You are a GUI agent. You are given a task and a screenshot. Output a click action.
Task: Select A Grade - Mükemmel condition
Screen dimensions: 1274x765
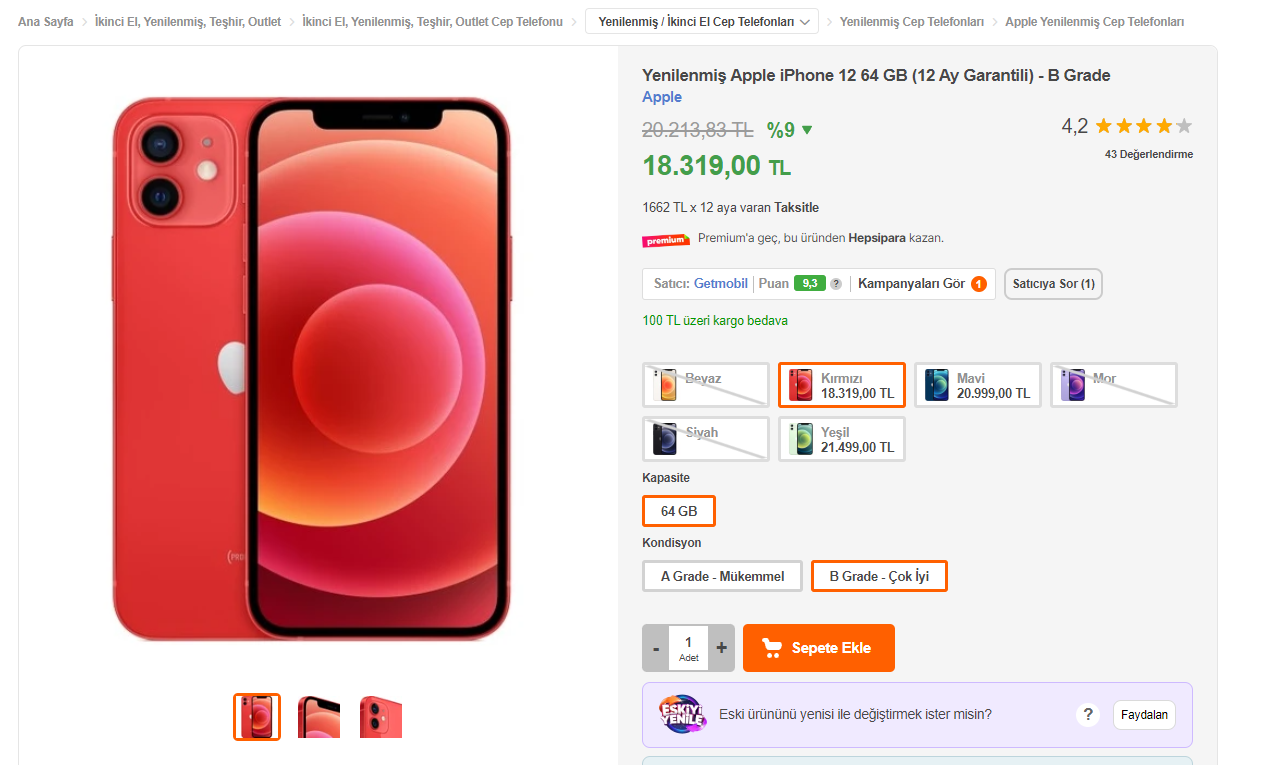pos(722,576)
